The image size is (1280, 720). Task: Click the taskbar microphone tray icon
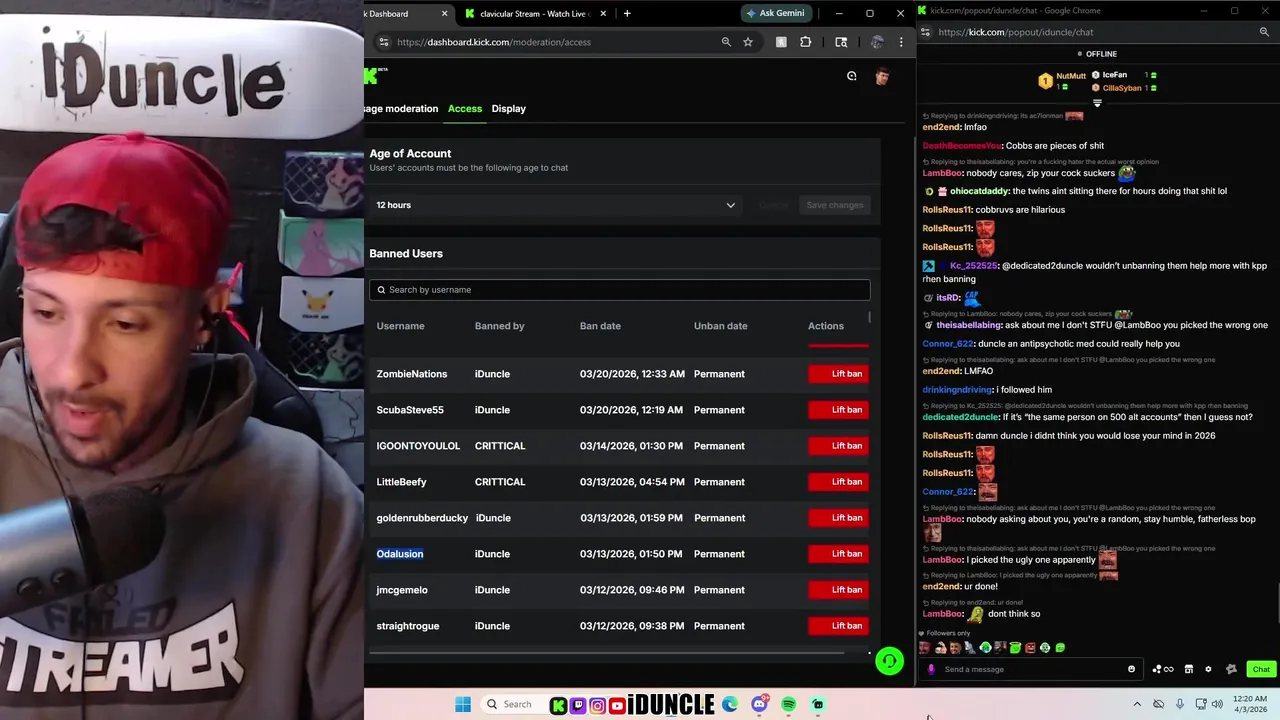[x=1180, y=704]
